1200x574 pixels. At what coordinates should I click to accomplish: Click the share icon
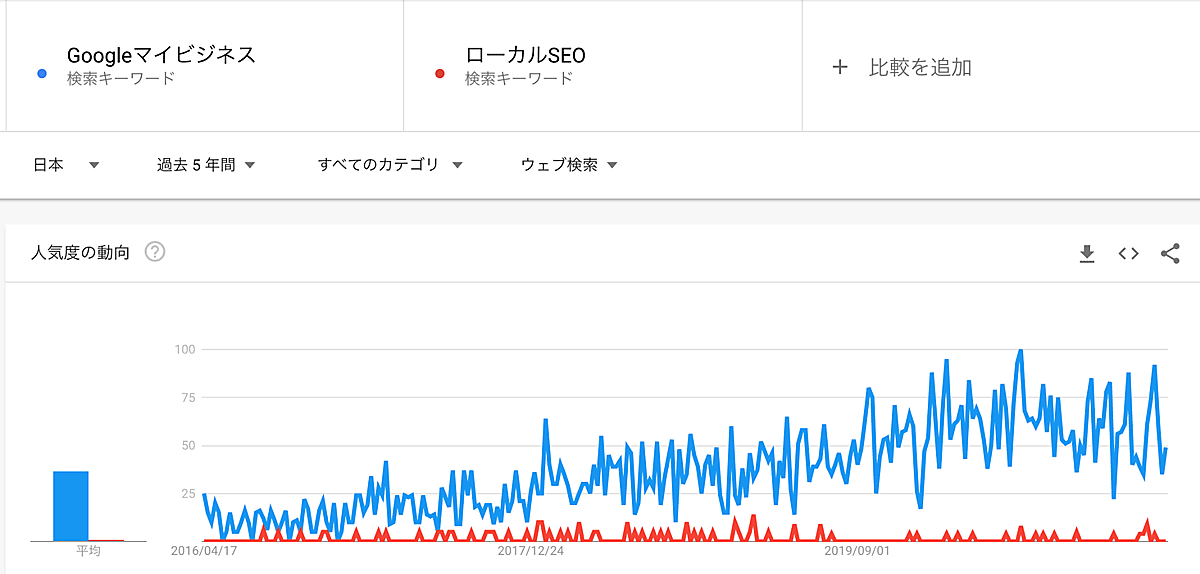[x=1170, y=254]
